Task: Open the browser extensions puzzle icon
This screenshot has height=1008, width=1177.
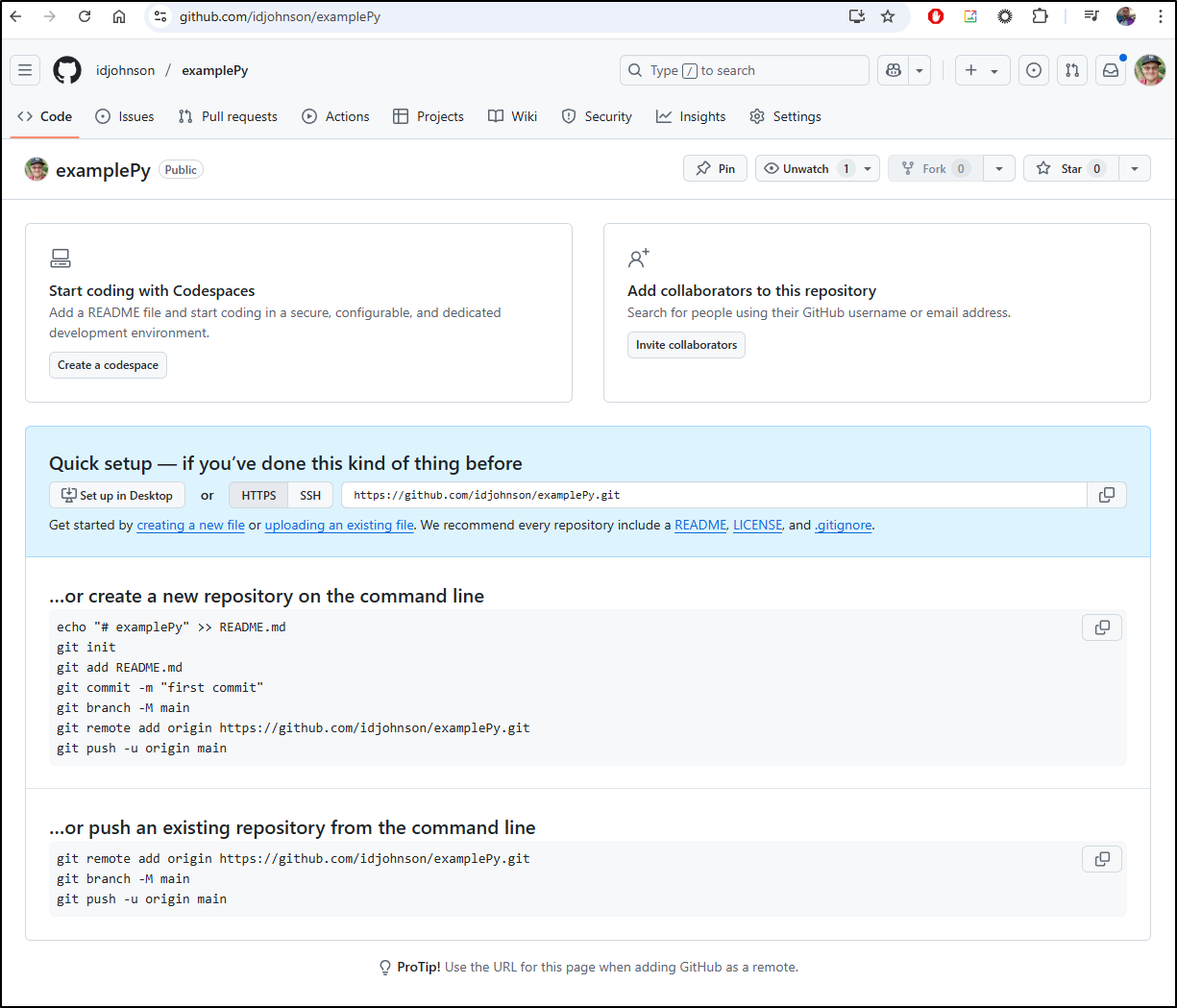Action: click(1040, 16)
